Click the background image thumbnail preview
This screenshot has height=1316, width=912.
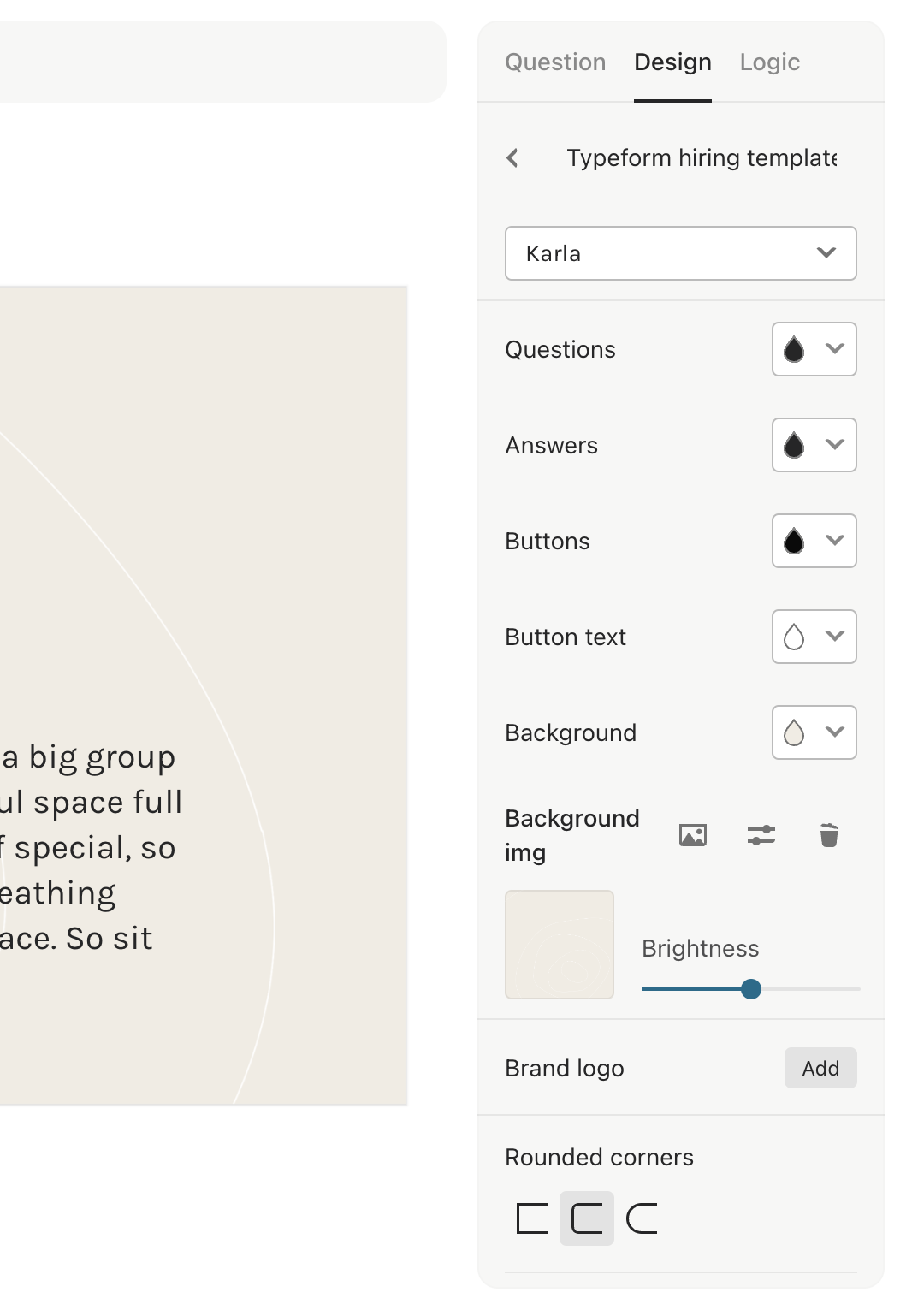[560, 945]
